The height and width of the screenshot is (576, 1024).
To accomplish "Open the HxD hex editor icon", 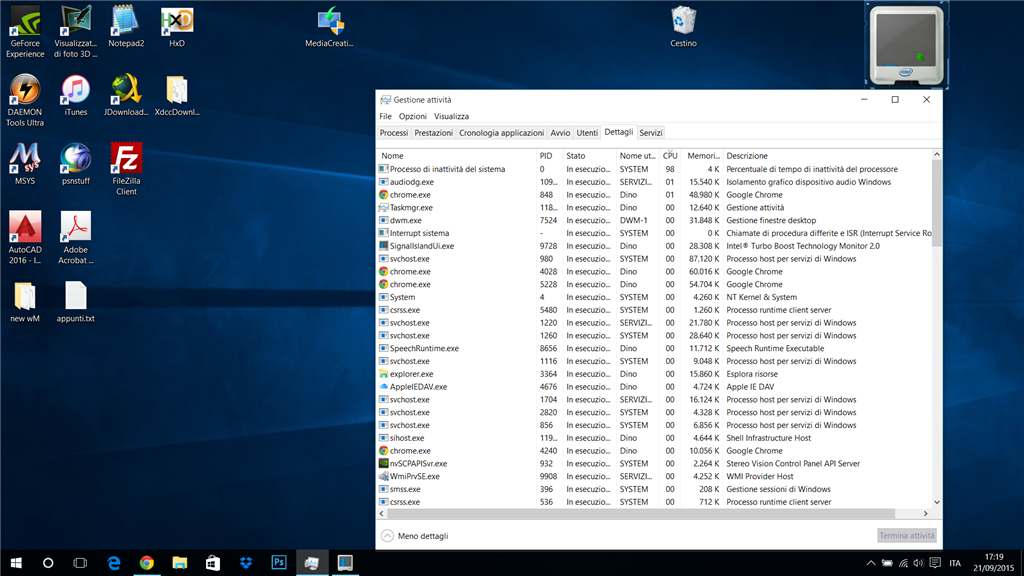I will (x=177, y=26).
